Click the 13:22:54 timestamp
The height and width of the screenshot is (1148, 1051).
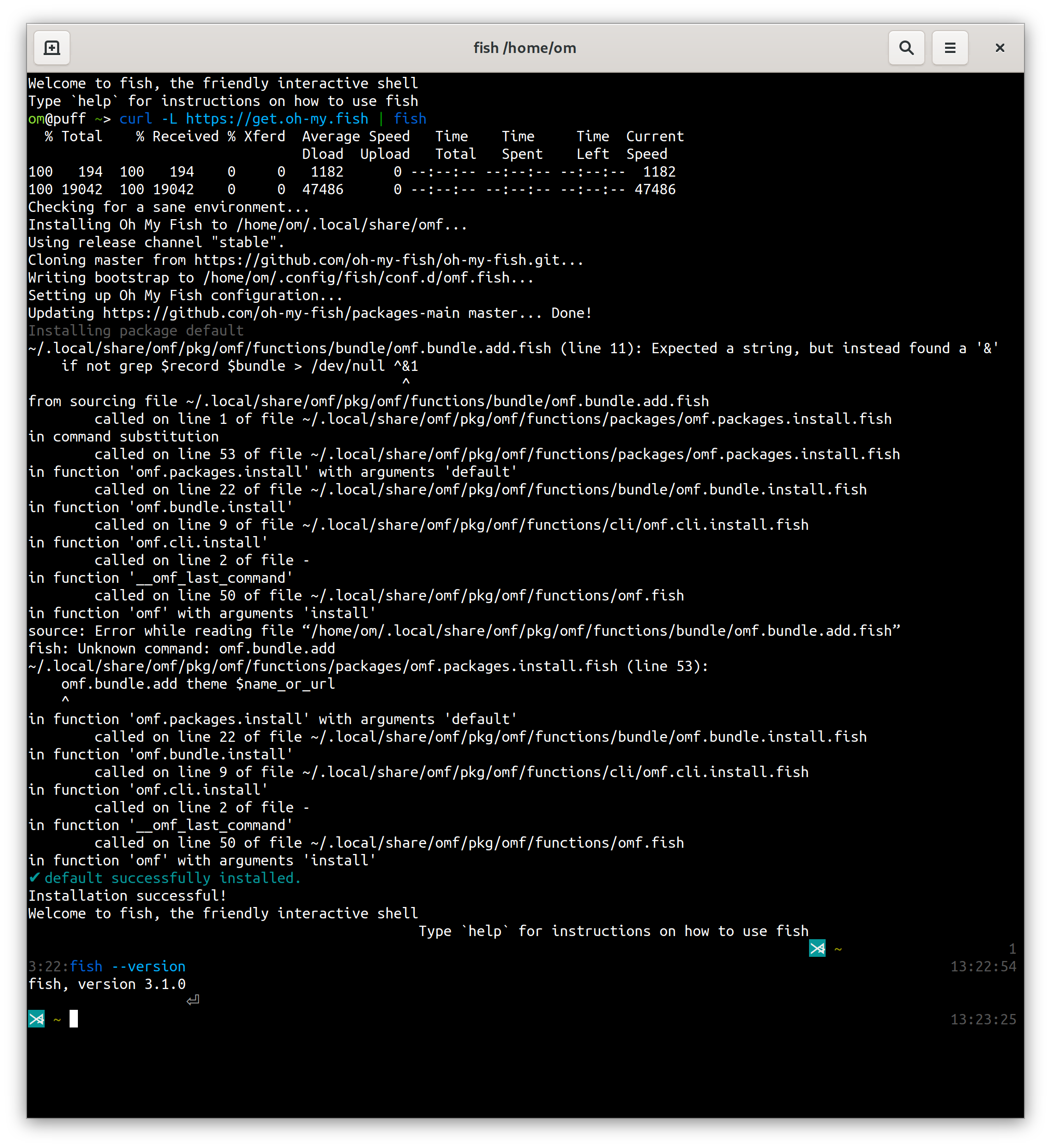click(982, 966)
